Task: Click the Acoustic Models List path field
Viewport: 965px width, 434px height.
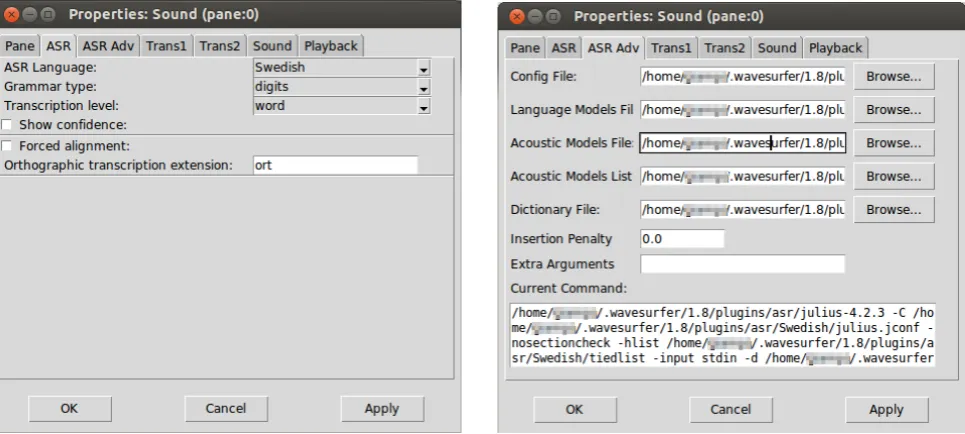Action: point(742,177)
